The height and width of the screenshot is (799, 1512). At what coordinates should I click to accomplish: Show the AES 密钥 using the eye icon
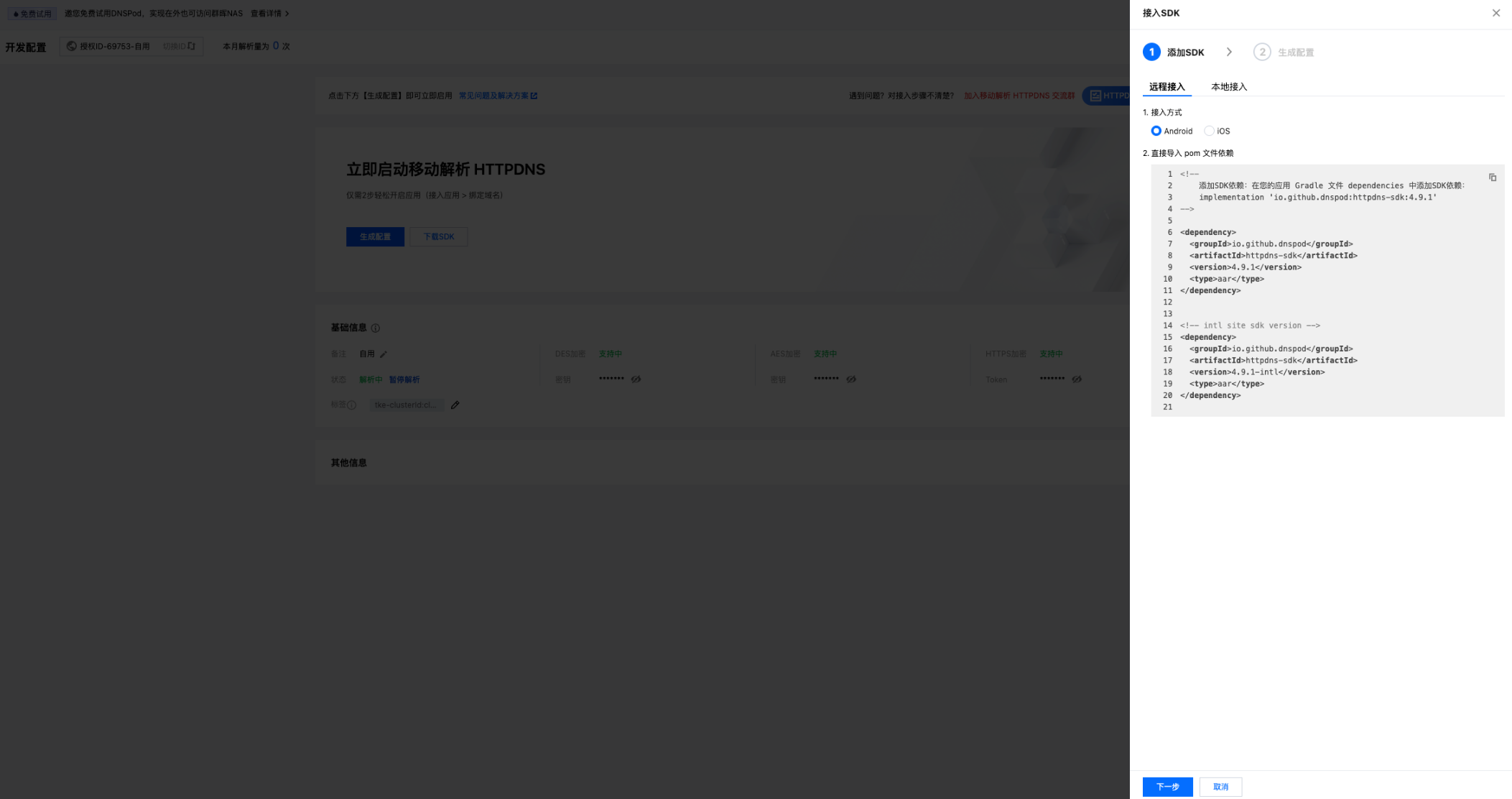click(851, 379)
